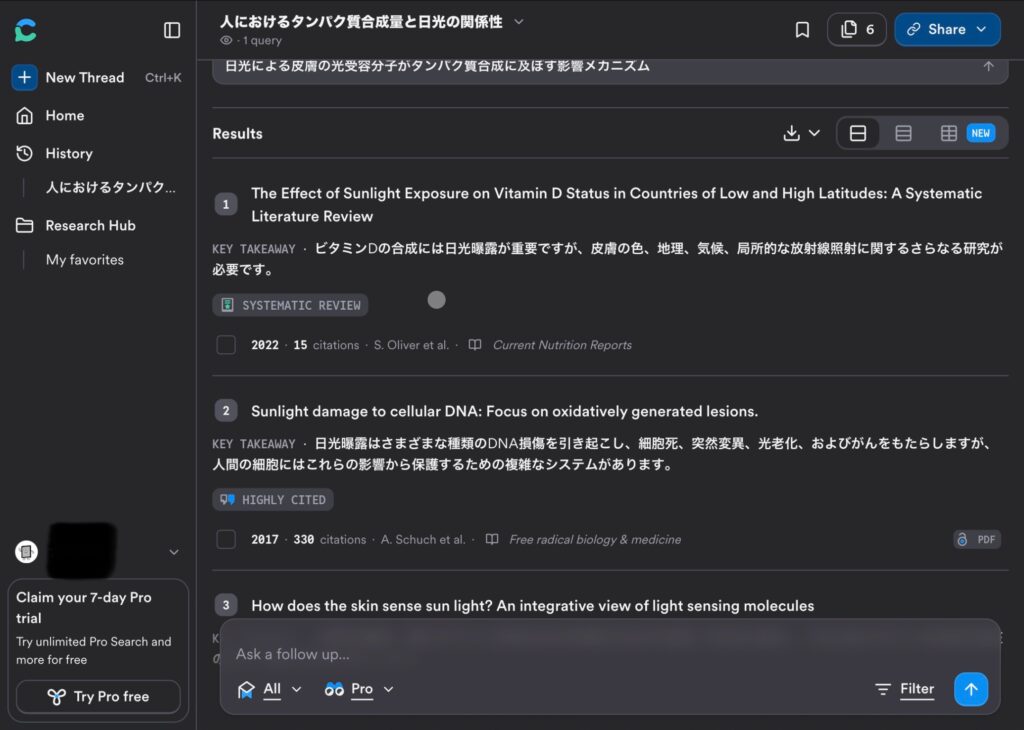This screenshot has width=1024, height=730.
Task: Select checkbox for the 2022 Vitamin D paper
Action: pyautogui.click(x=226, y=345)
